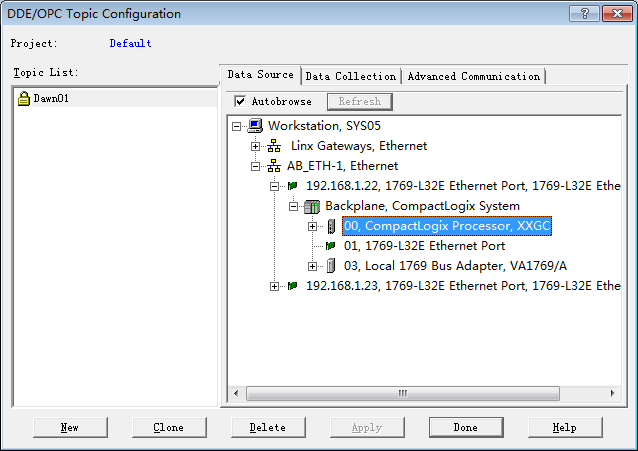Click the CompactLogix Processor module icon

point(331,226)
